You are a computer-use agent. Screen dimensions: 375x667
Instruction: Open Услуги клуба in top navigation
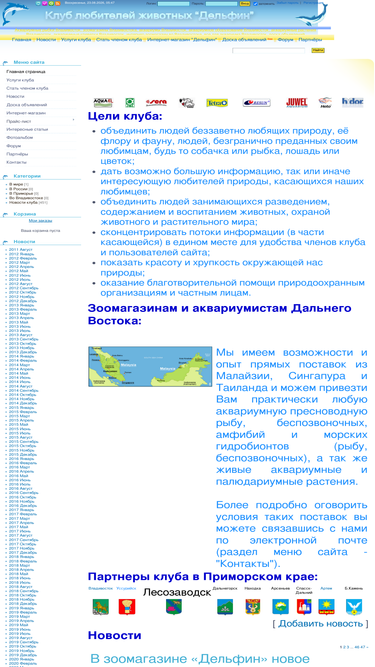pos(76,40)
